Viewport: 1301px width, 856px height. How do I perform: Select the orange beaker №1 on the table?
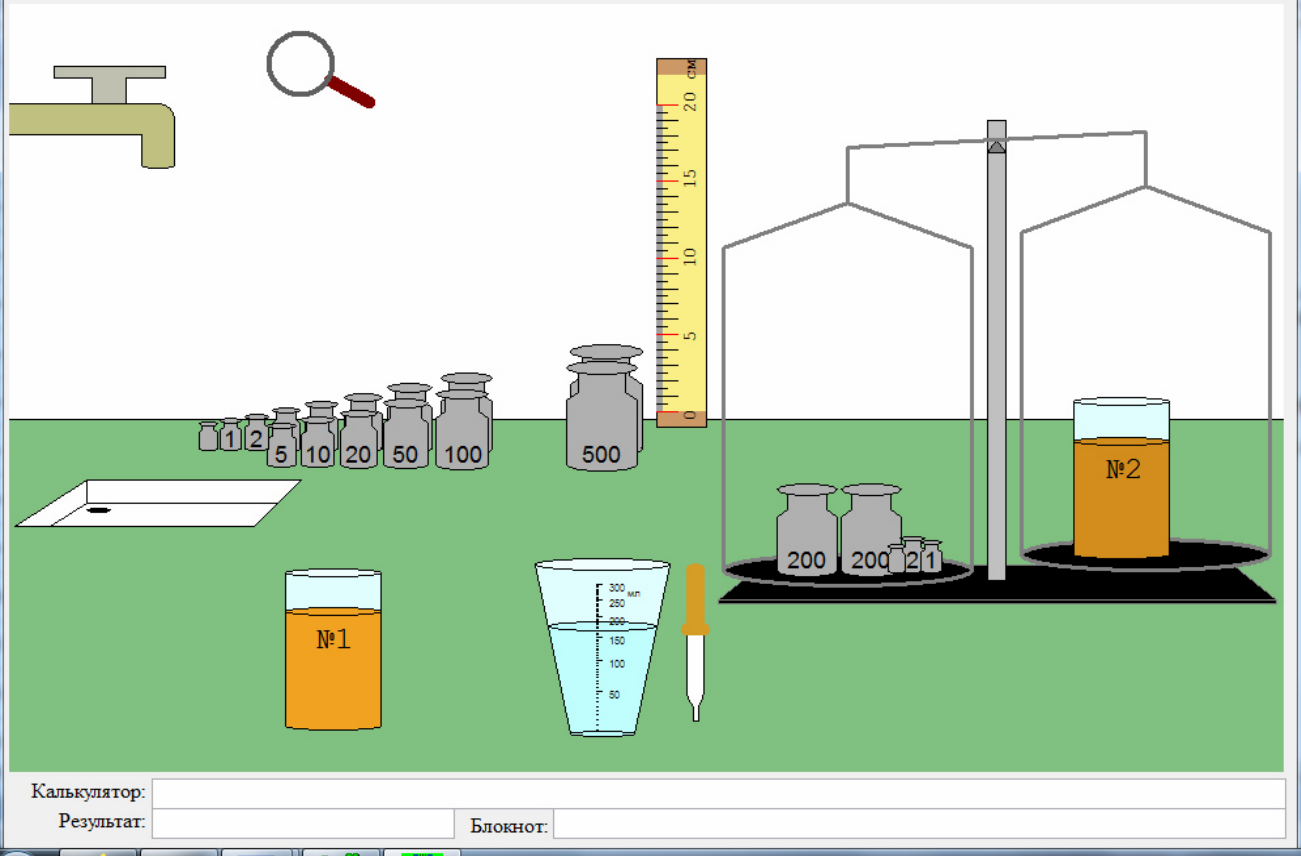333,650
